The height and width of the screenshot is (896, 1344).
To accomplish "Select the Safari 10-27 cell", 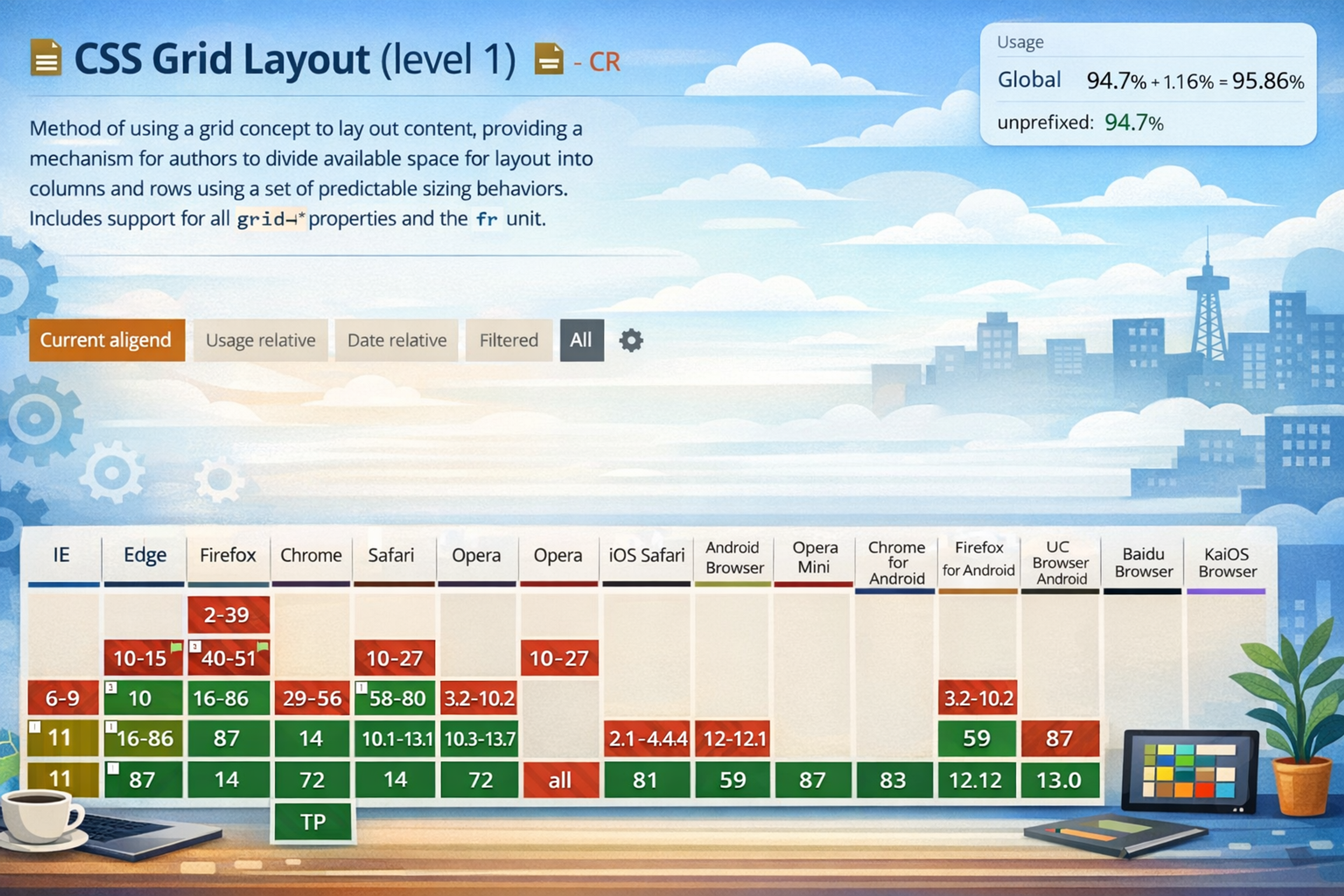I will click(394, 658).
